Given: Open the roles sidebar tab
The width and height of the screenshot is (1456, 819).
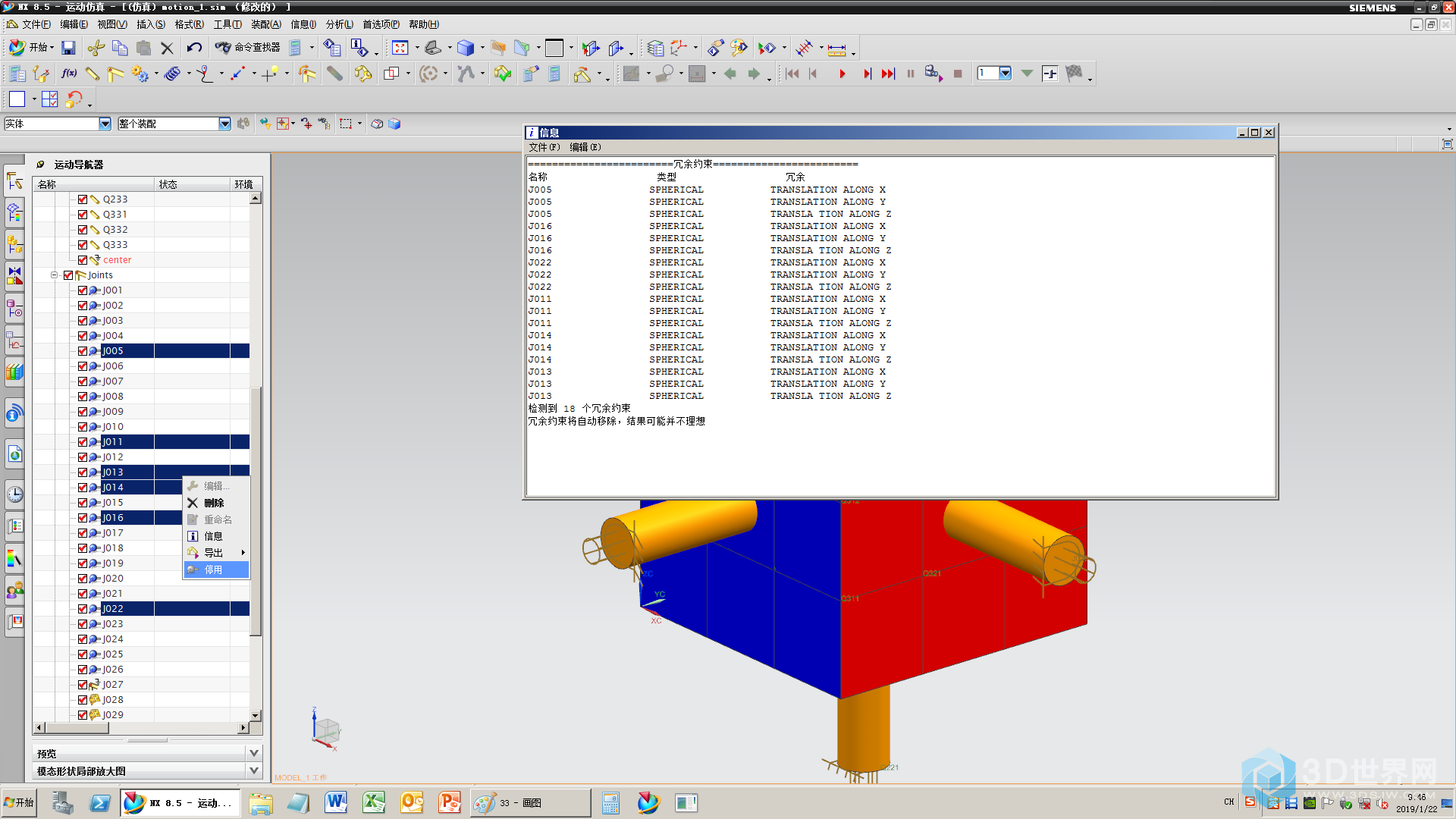Looking at the screenshot, I should point(14,591).
